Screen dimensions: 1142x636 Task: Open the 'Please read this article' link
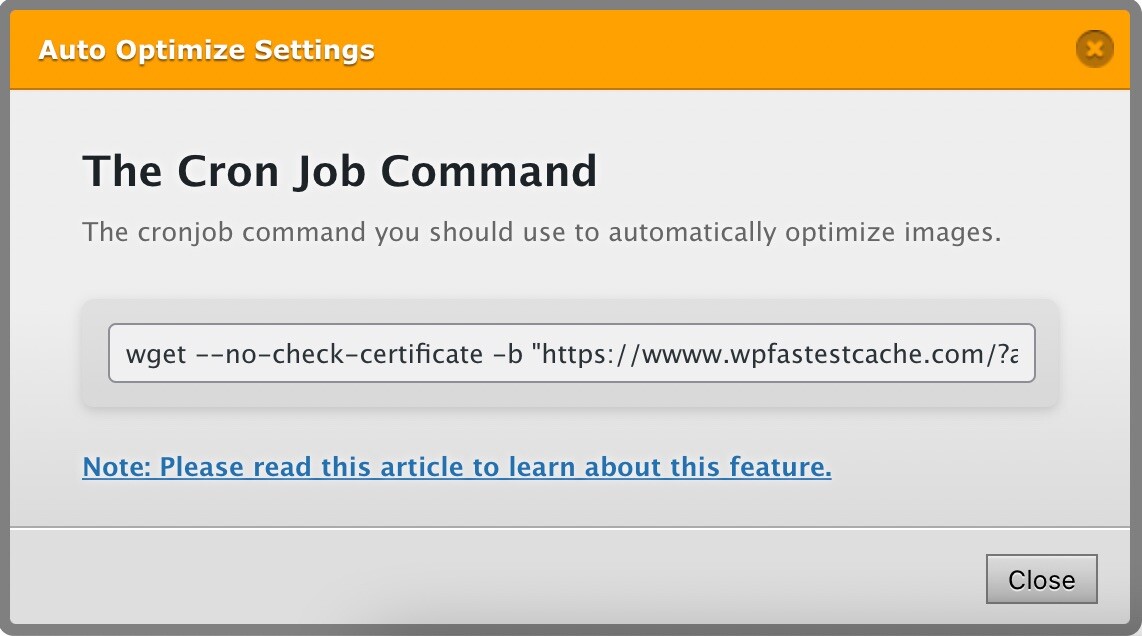[457, 467]
